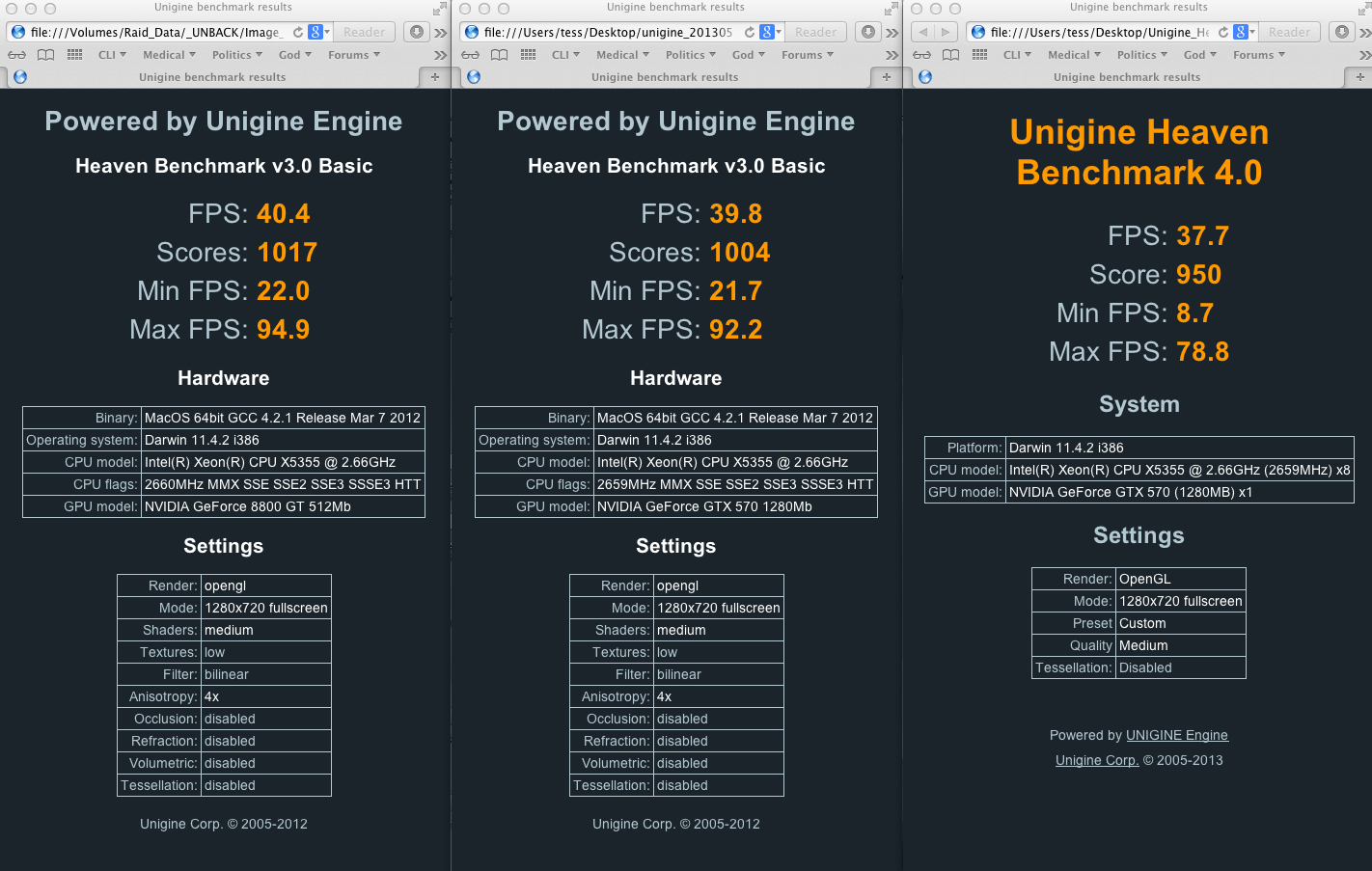Select Unigine benchmark results tab in middle window
The image size is (1372, 871).
click(665, 77)
